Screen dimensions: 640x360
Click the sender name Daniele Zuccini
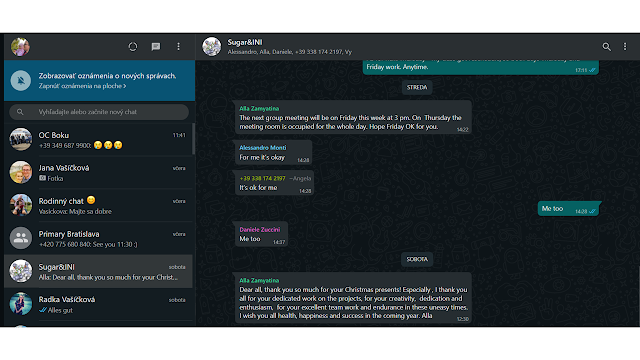pos(260,230)
